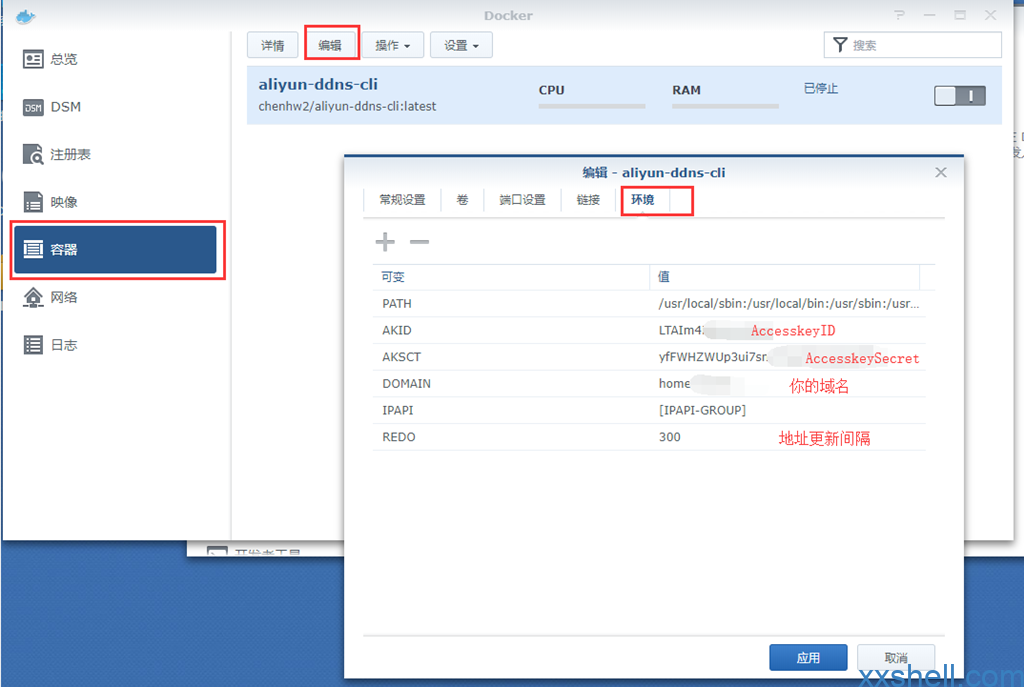The height and width of the screenshot is (687, 1024).
Task: Switch to the 卷 volume tab
Action: click(x=462, y=200)
